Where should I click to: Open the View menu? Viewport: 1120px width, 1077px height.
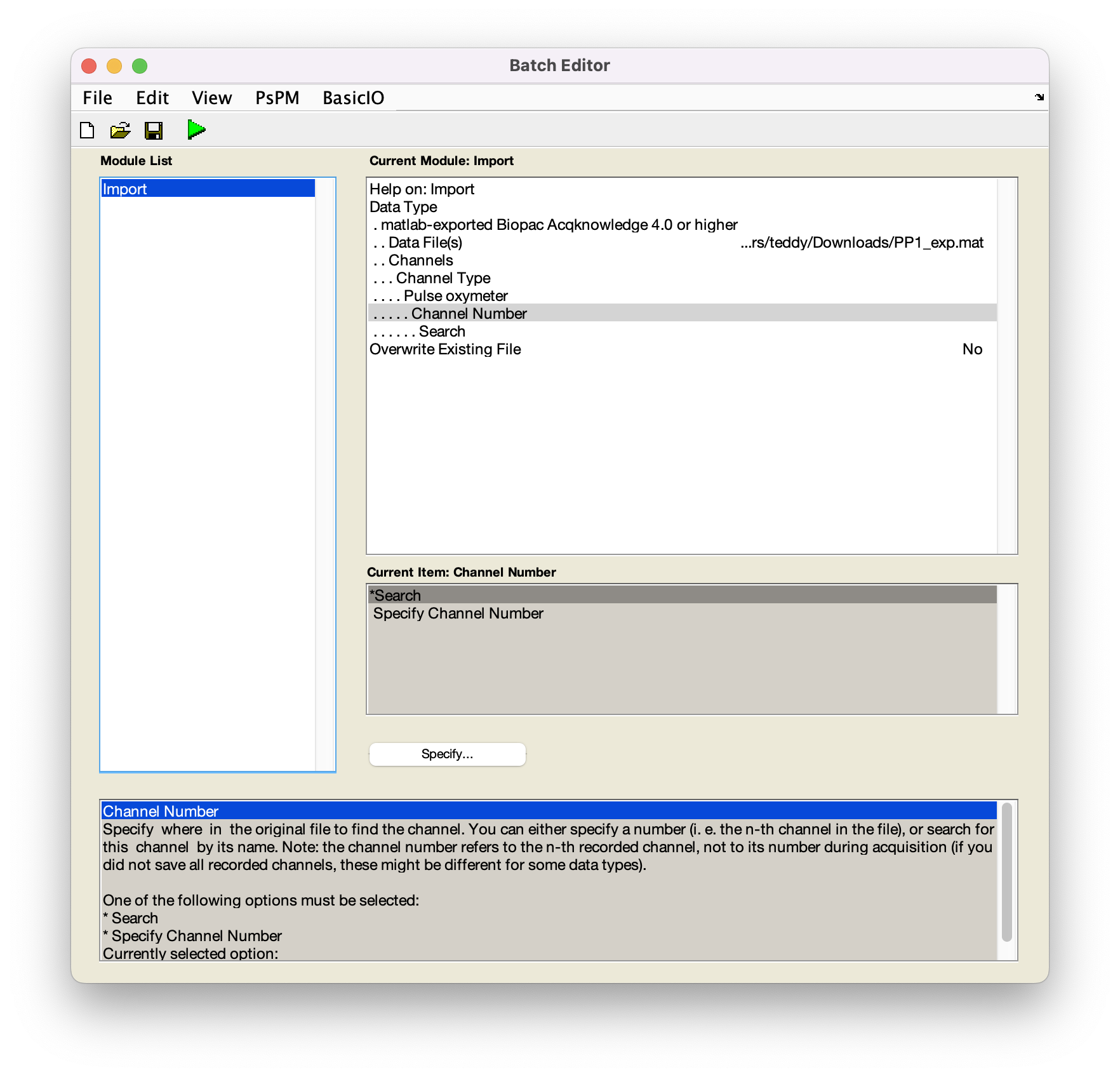coord(211,97)
